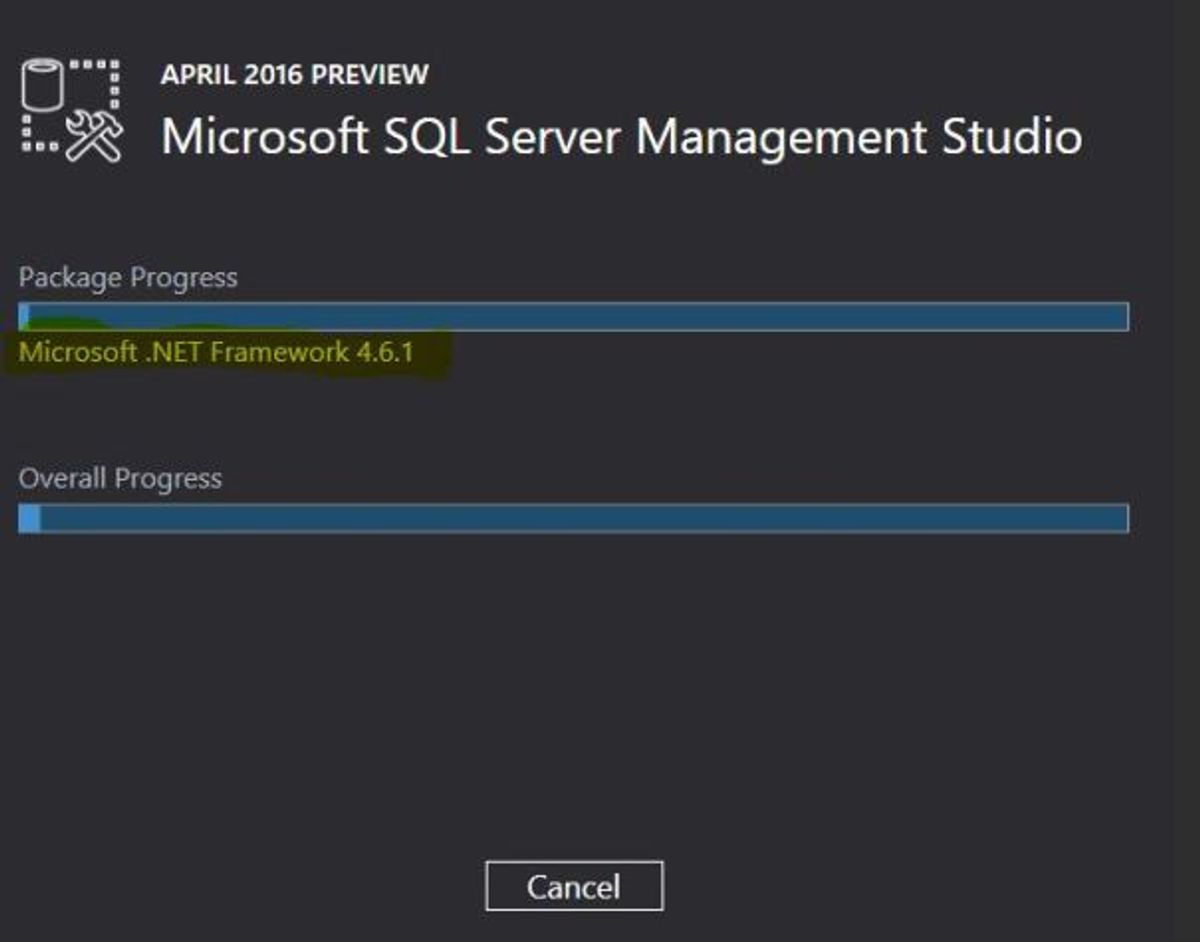Click the word Microsoft in the title
The height and width of the screenshot is (942, 1200).
pos(265,136)
